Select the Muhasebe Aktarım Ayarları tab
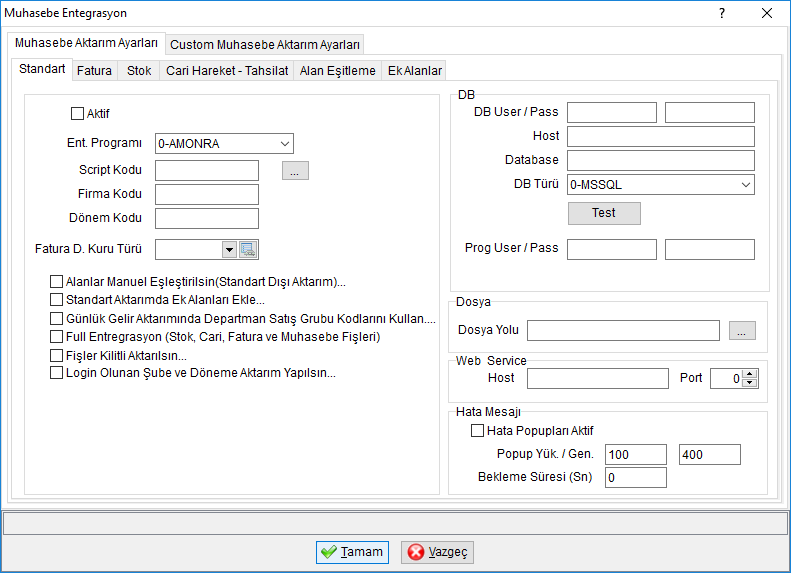The height and width of the screenshot is (573, 791). tap(86, 43)
